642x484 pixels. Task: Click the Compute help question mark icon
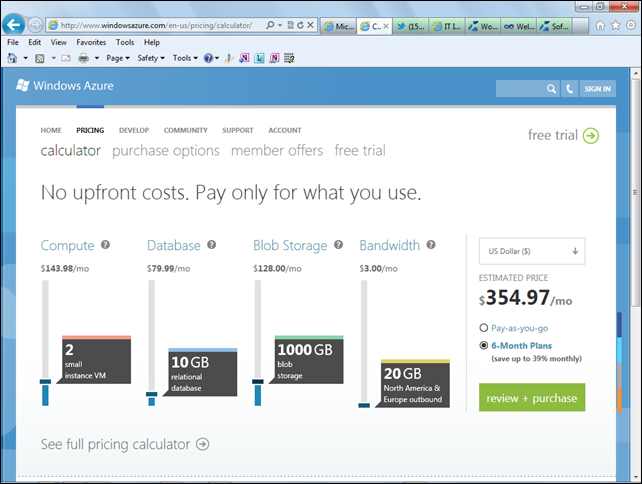pos(105,245)
